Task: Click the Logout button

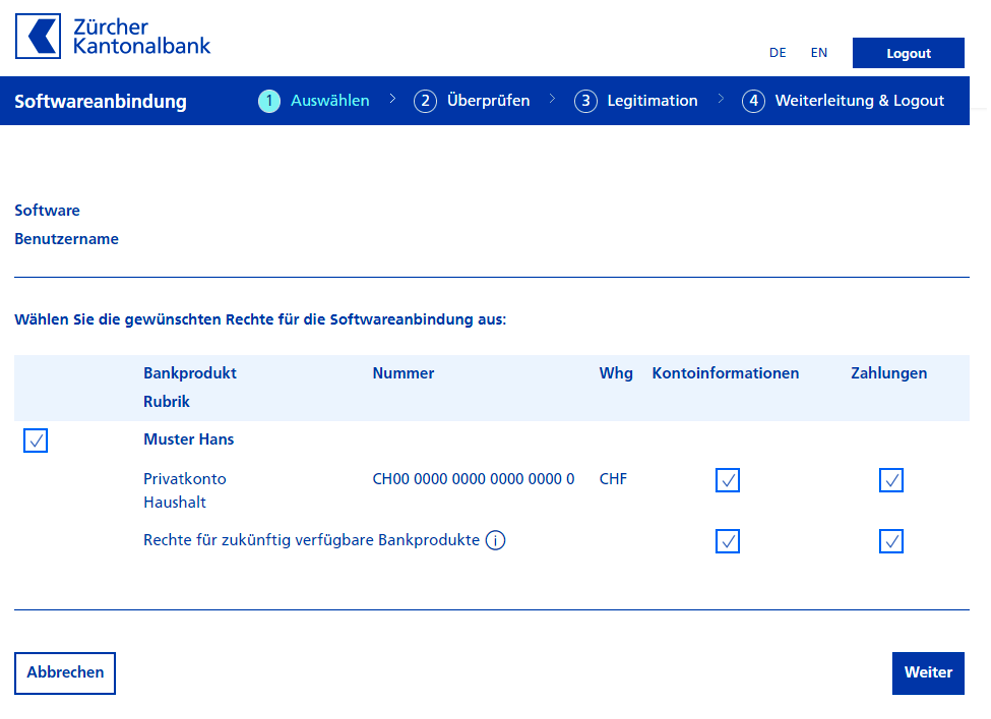Action: pos(908,53)
